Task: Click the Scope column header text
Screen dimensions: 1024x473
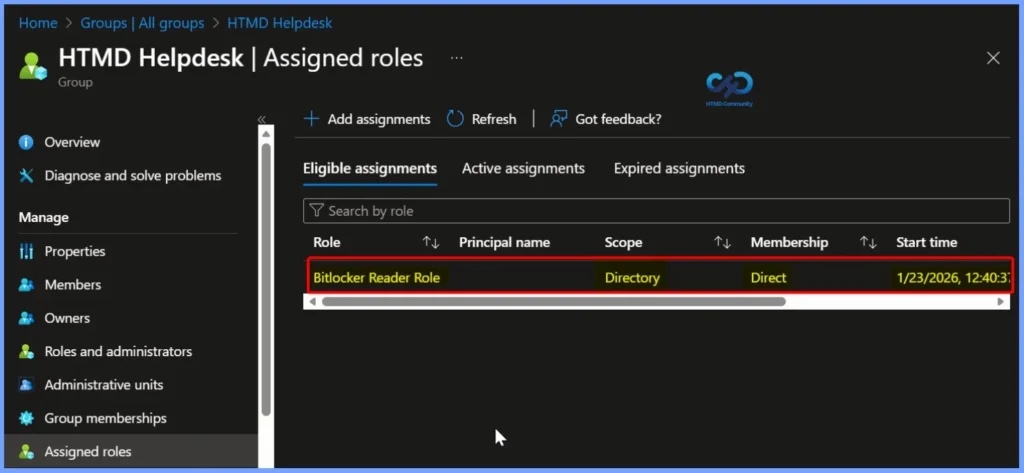Action: 624,242
